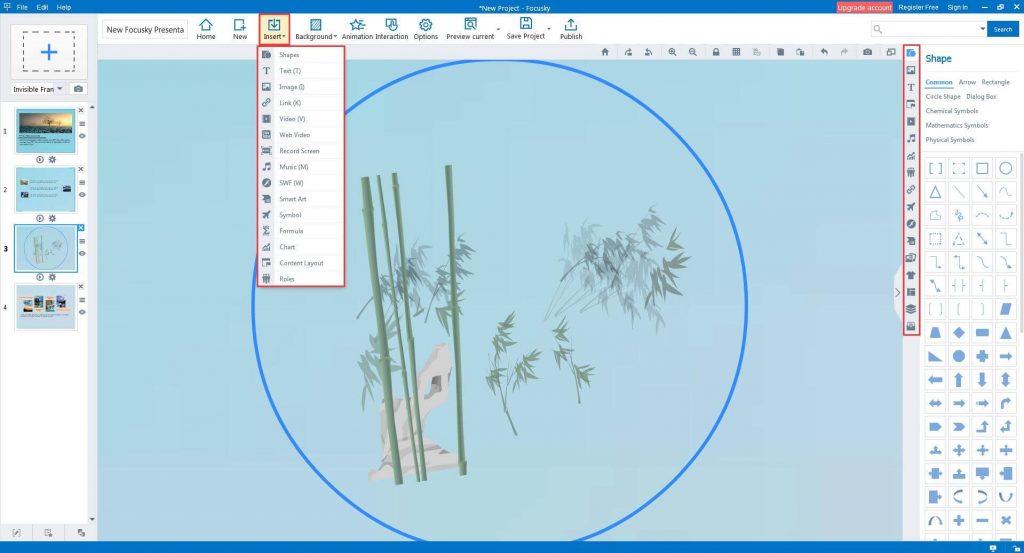Image resolution: width=1024 pixels, height=553 pixels.
Task: Select Smart Art in Insert menu
Action: (293, 199)
